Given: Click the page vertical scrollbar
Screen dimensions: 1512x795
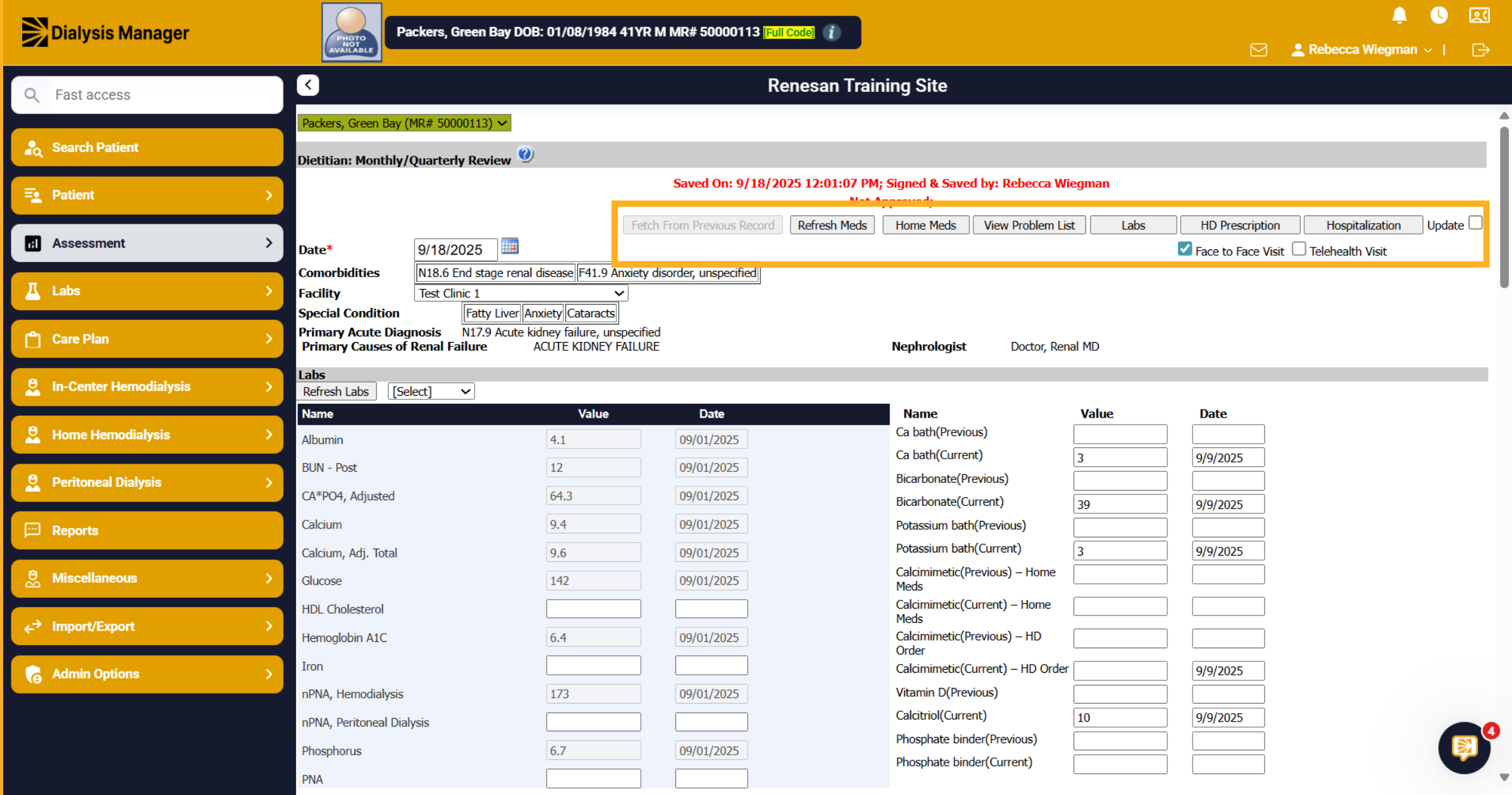Looking at the screenshot, I should tap(1504, 208).
